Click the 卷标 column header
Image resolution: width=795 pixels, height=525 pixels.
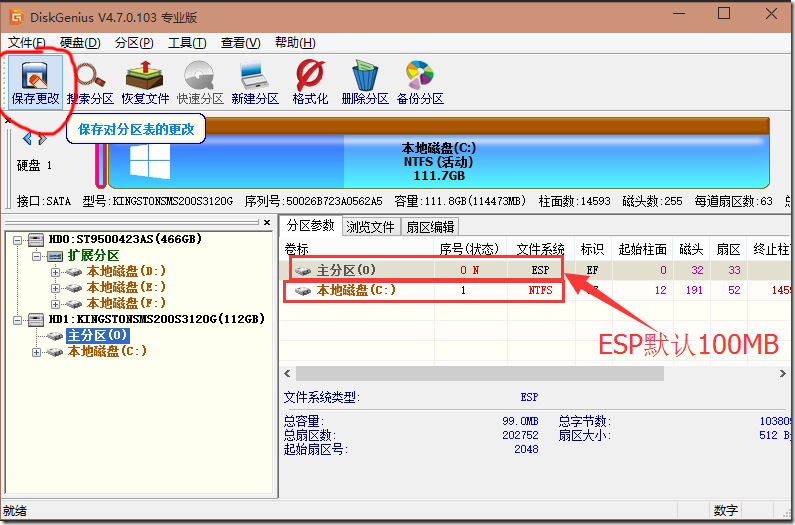pos(357,249)
